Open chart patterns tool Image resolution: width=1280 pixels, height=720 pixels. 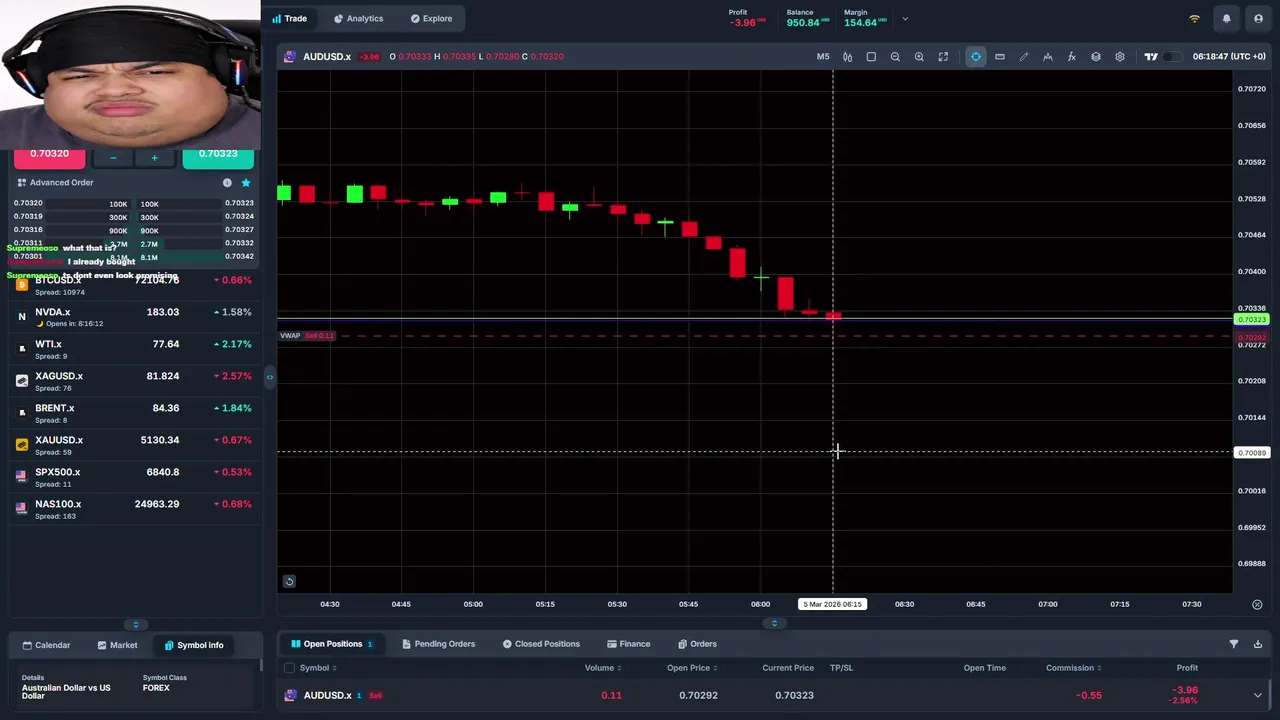1048,57
